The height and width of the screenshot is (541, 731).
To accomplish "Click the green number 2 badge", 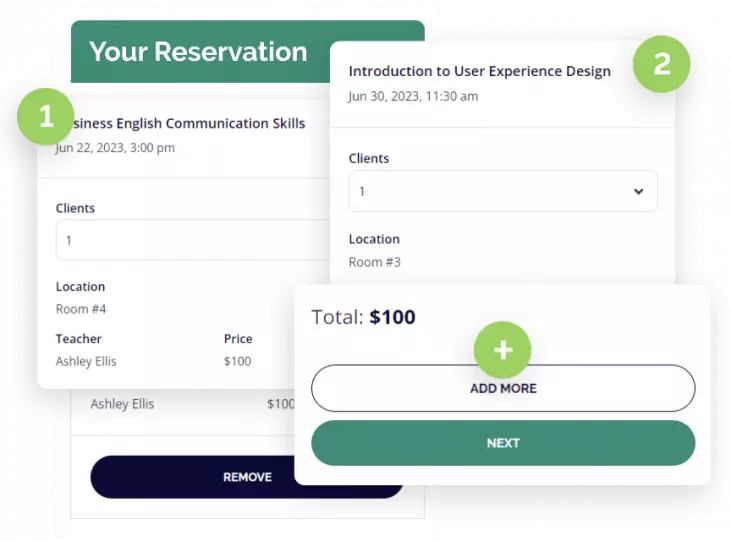I will [x=662, y=64].
